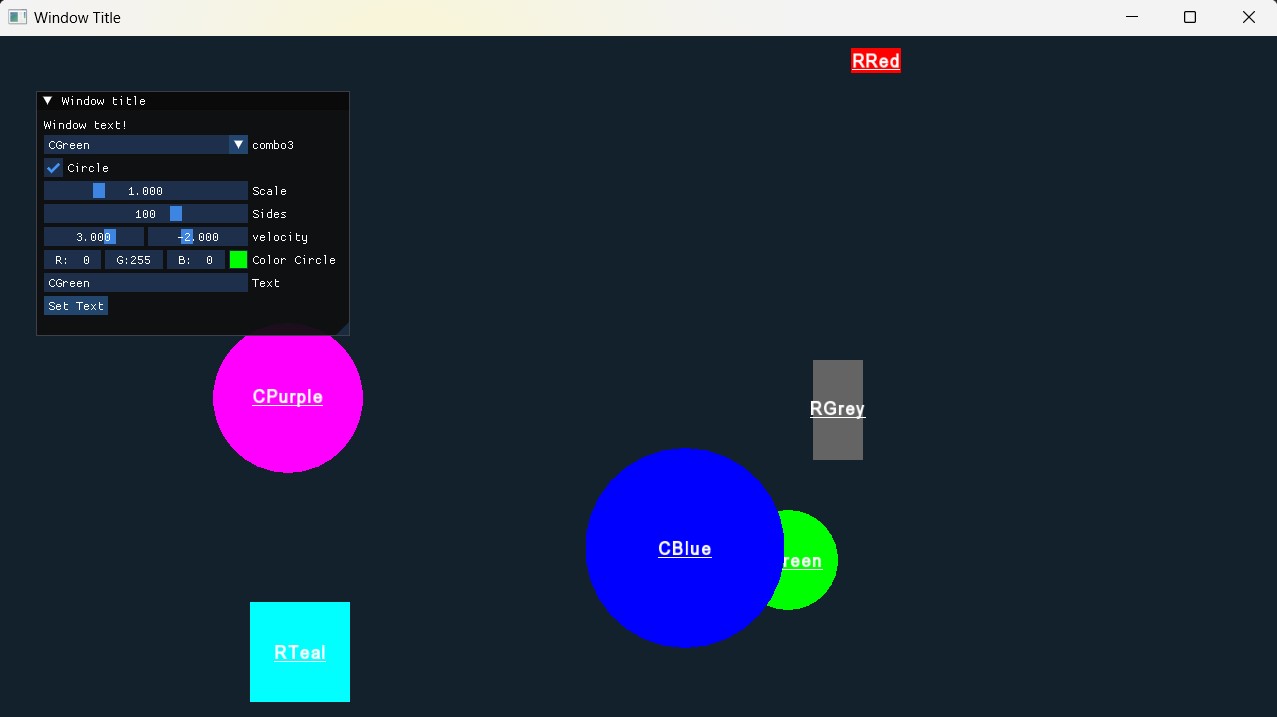Open the combo3 dropdown arrow

pos(238,145)
